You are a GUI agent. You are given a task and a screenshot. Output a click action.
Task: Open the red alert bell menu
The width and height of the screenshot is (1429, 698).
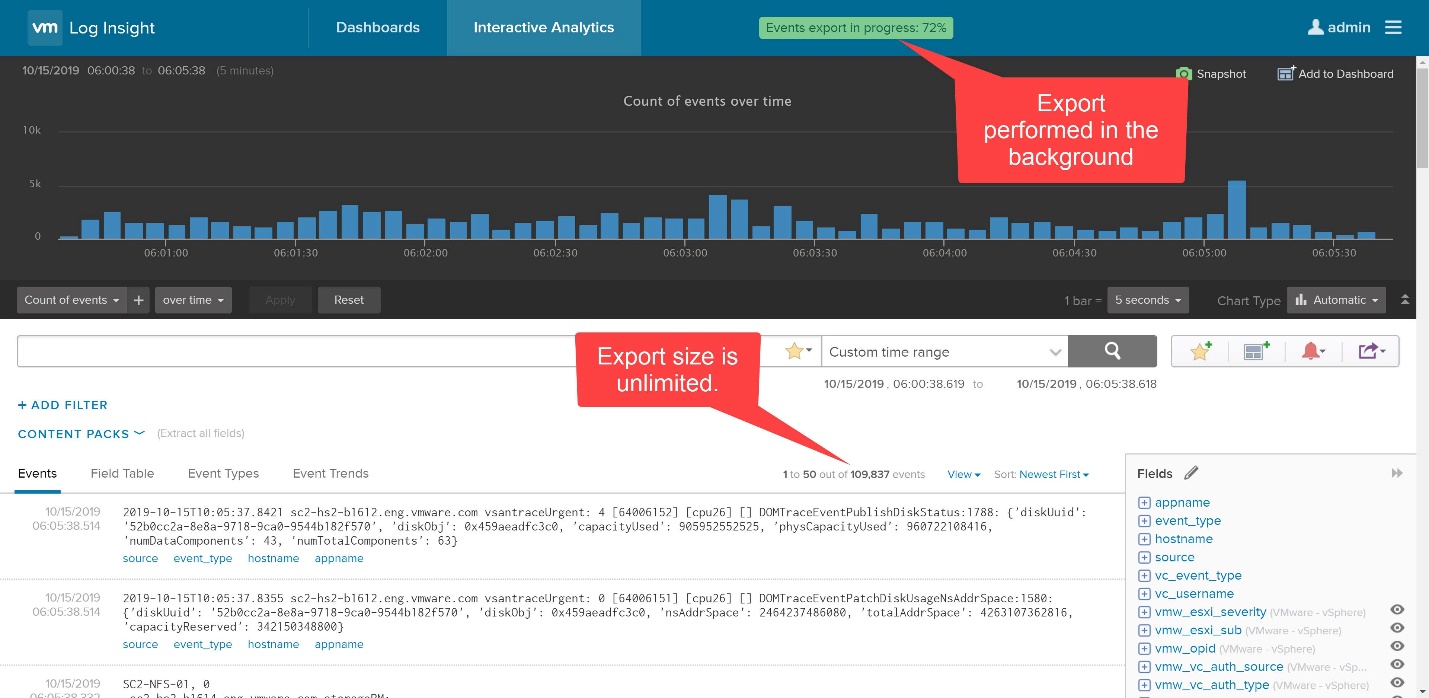(x=1313, y=351)
